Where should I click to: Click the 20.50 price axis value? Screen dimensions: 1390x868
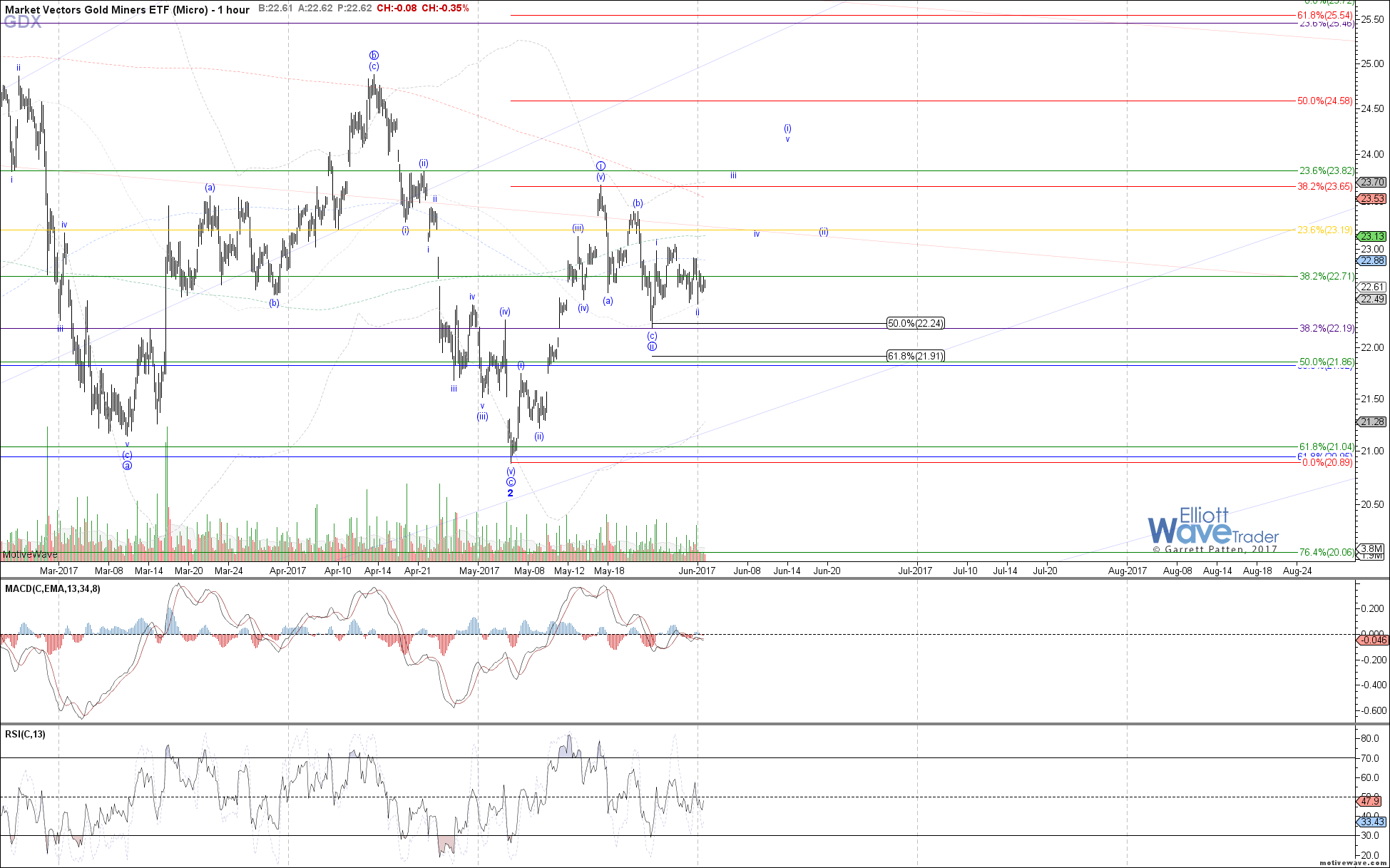pos(1372,504)
